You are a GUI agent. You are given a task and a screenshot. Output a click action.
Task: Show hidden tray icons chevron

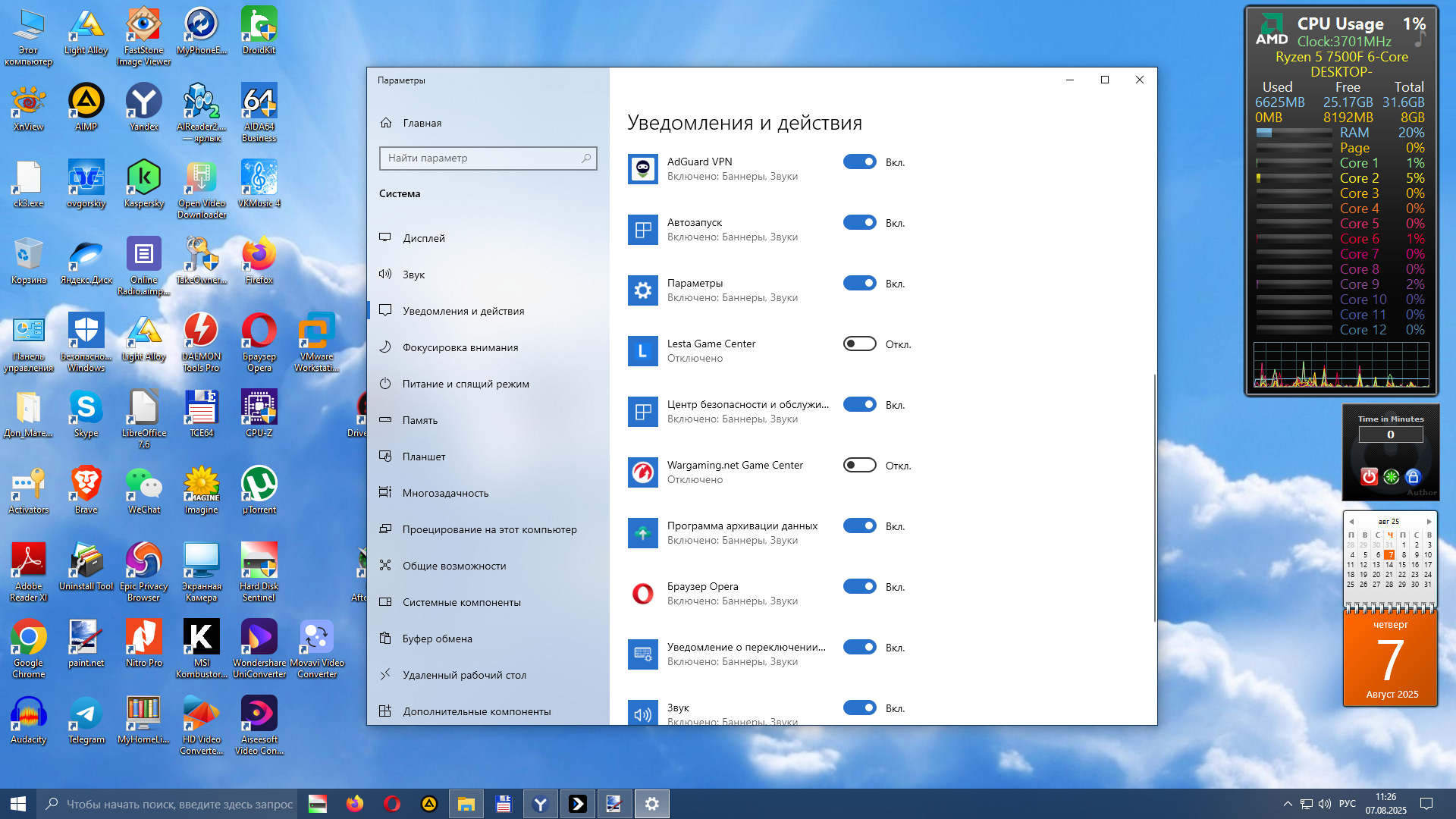pyautogui.click(x=1288, y=804)
